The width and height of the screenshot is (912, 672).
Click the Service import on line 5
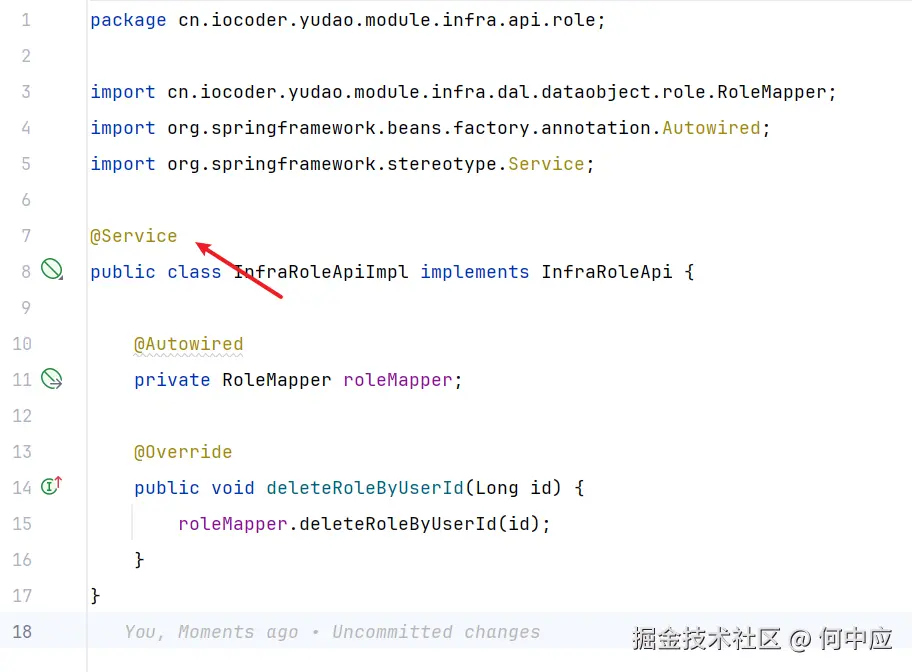[x=546, y=164]
